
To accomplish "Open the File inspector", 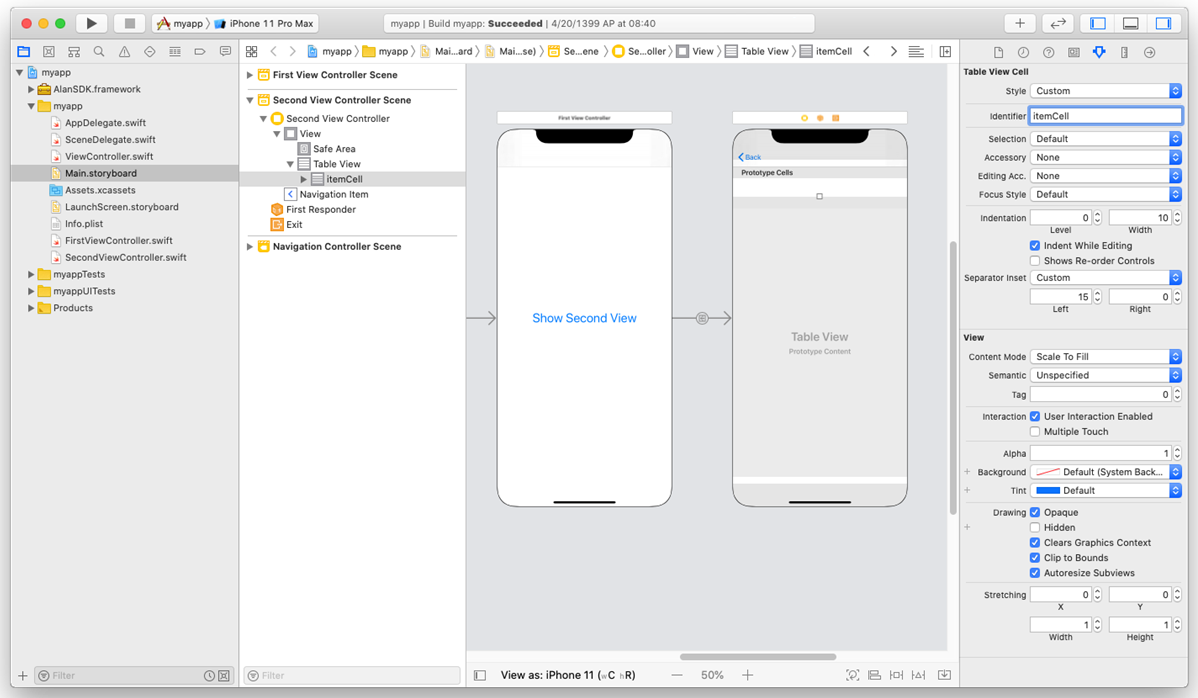I will 1000,52.
